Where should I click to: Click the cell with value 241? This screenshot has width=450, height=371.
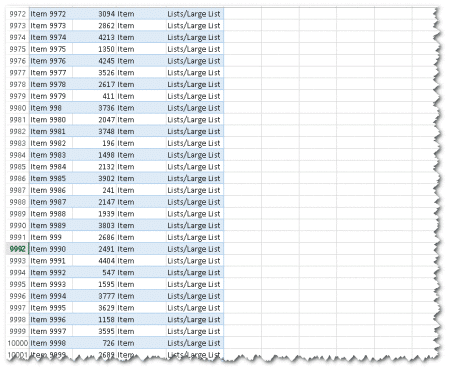click(94, 190)
